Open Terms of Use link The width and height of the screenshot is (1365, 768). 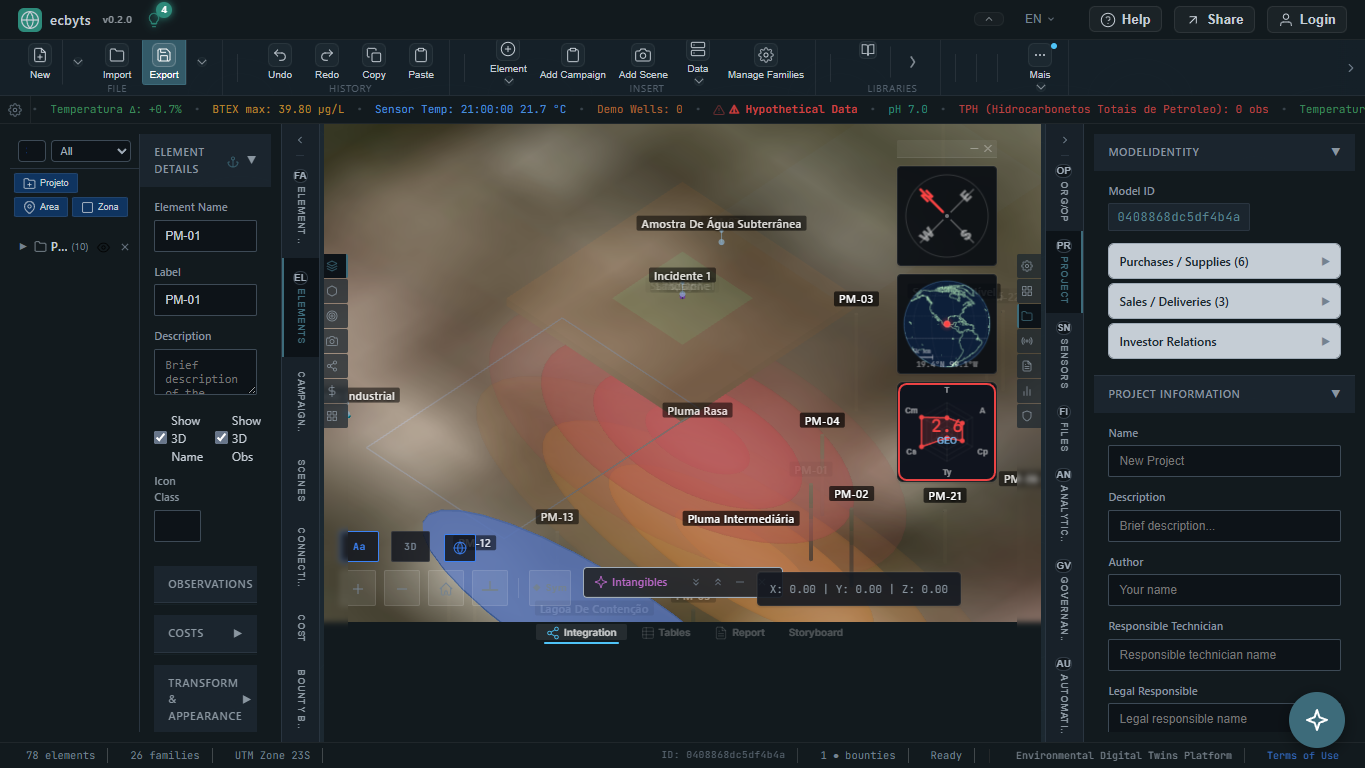[1302, 756]
